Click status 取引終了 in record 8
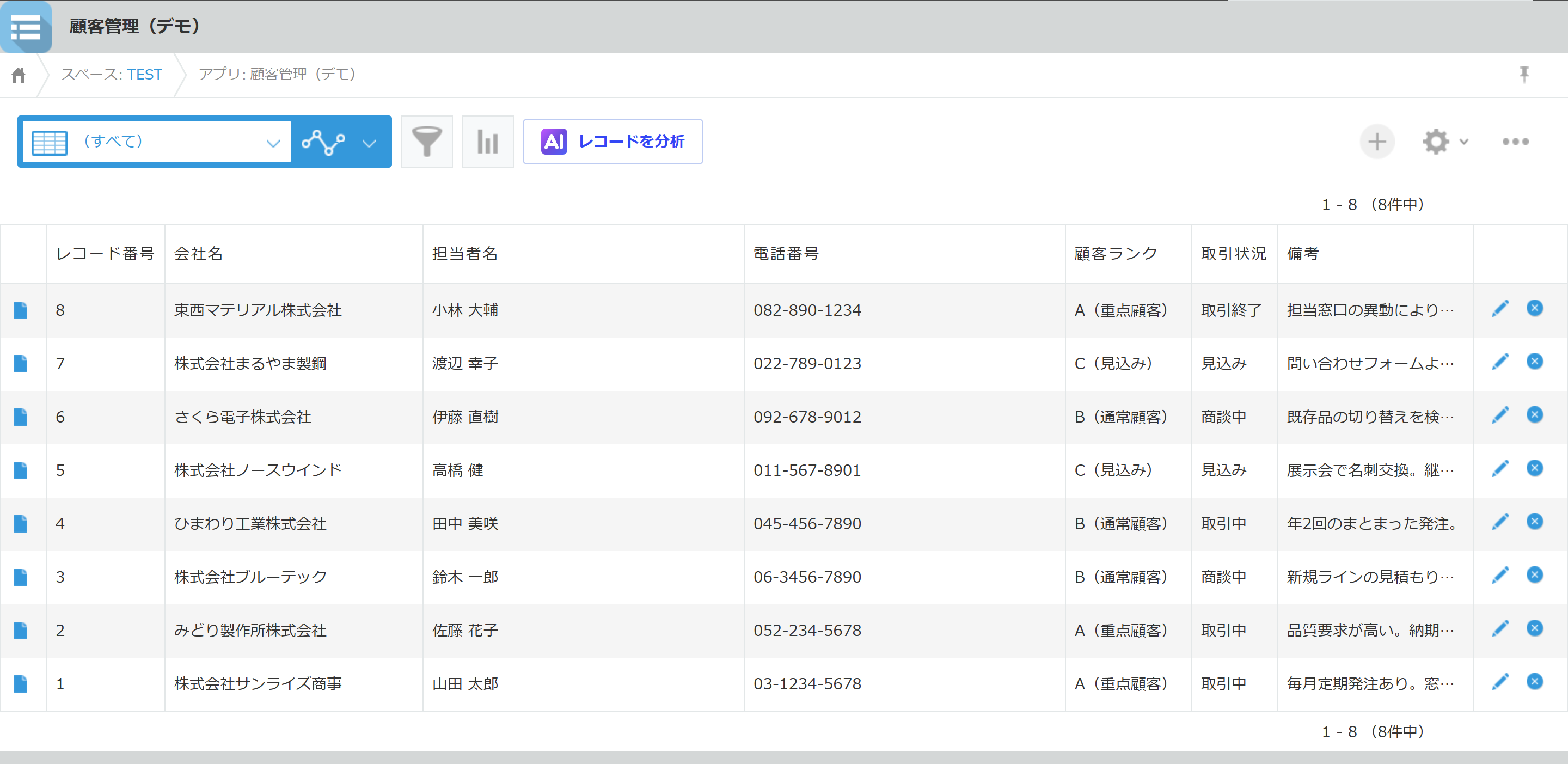Viewport: 1568px width, 764px height. (1232, 310)
